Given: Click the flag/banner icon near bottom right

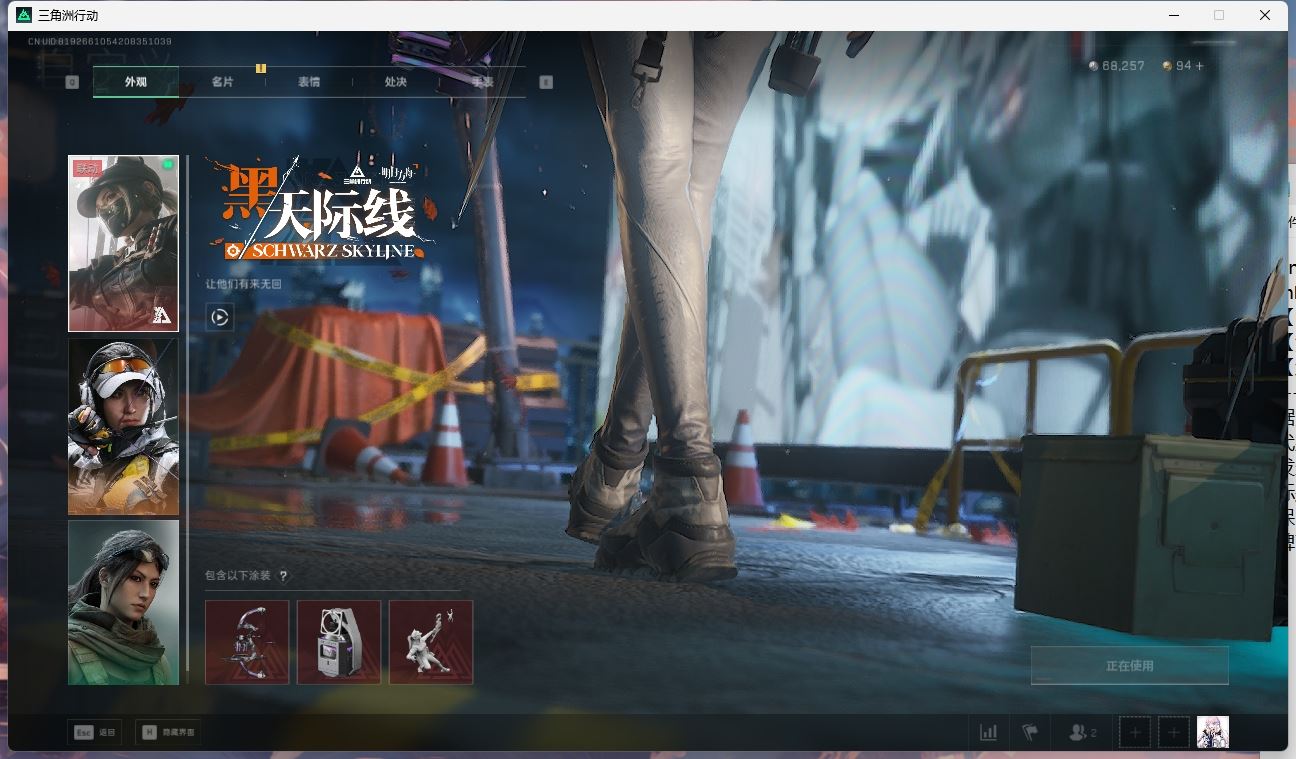Looking at the screenshot, I should [x=1029, y=731].
